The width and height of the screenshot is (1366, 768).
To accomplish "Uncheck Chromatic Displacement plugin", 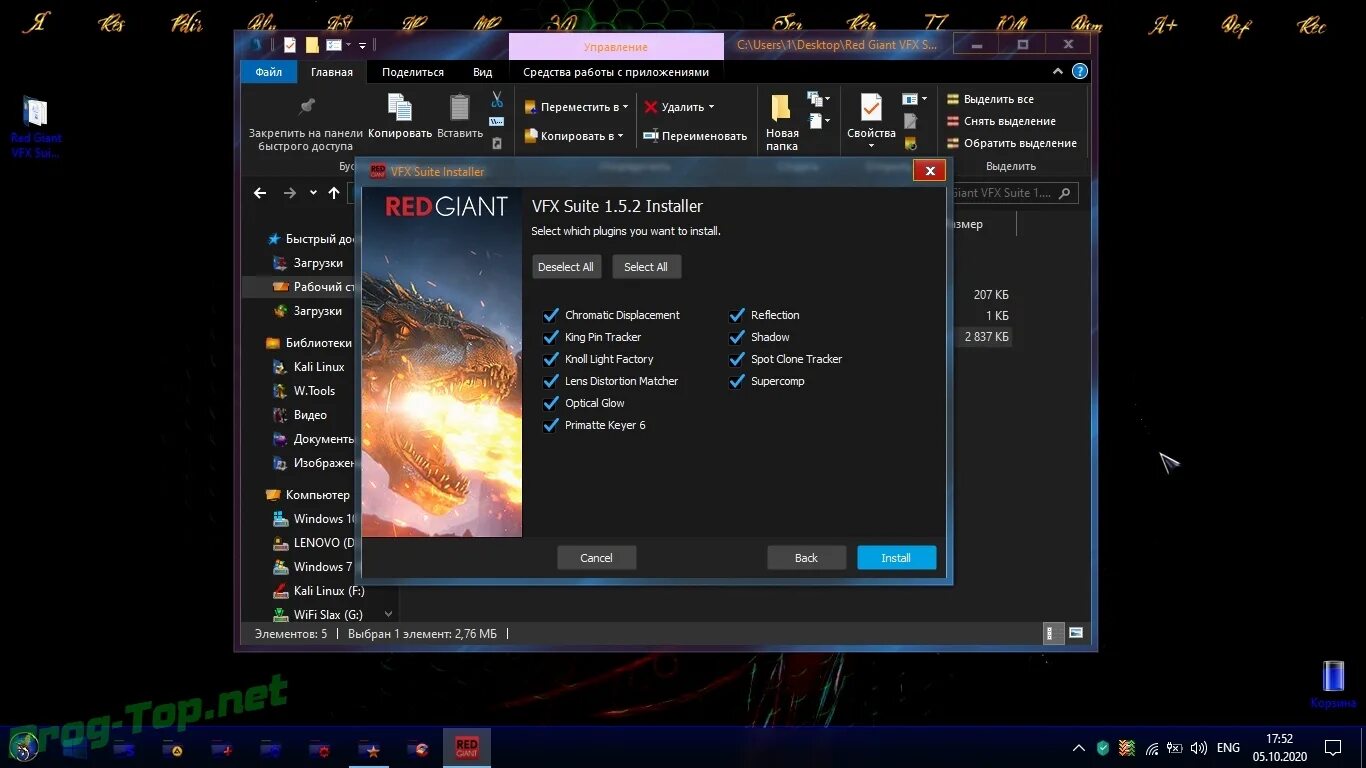I will (550, 315).
